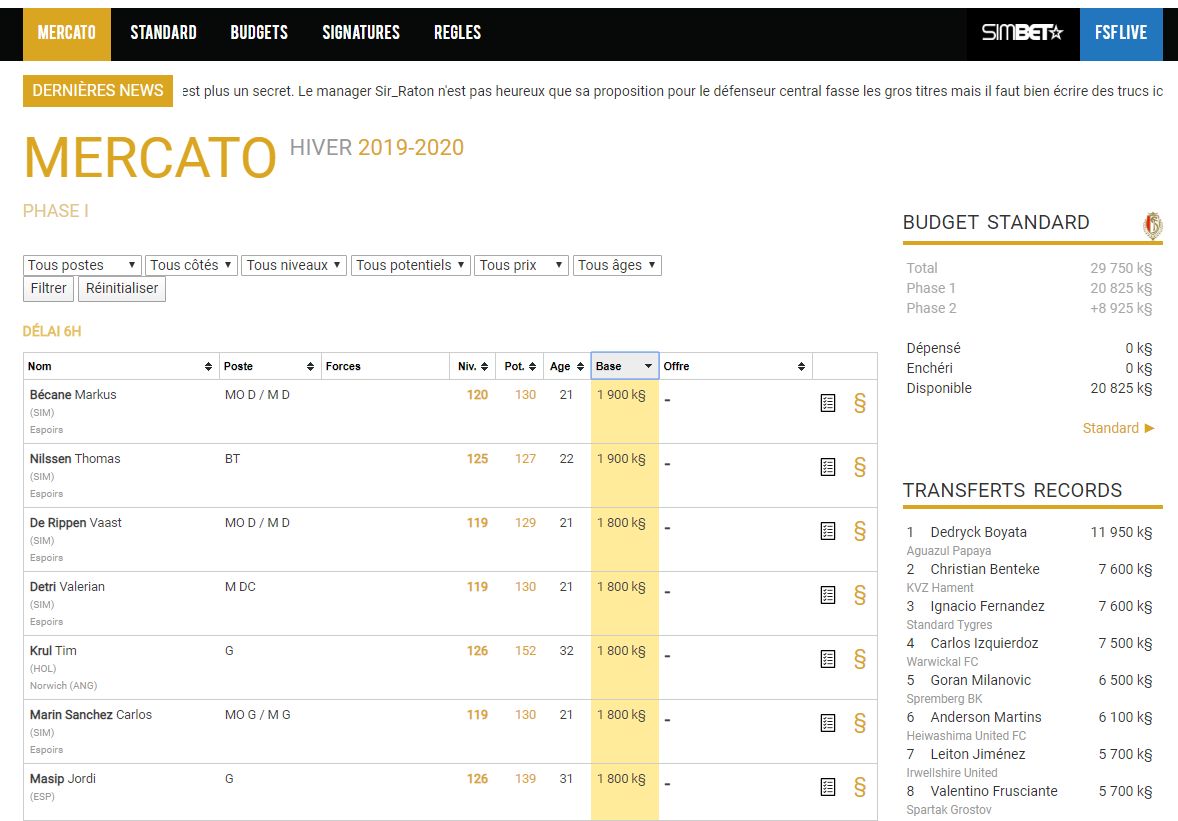The height and width of the screenshot is (821, 1178).
Task: Expand the Tous âges dropdown
Action: coord(617,265)
